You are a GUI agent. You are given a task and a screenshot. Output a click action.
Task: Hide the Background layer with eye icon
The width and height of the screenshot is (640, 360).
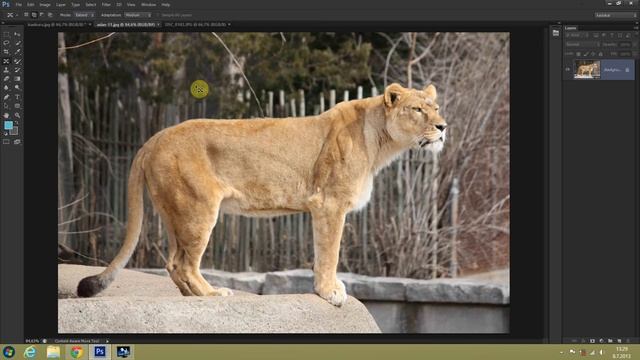click(567, 69)
